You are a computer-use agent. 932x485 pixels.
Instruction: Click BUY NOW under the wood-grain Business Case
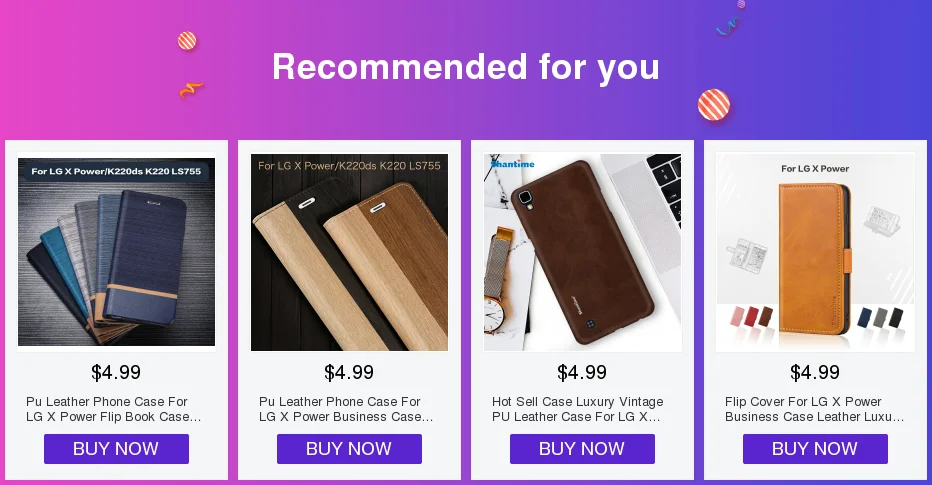tap(350, 449)
